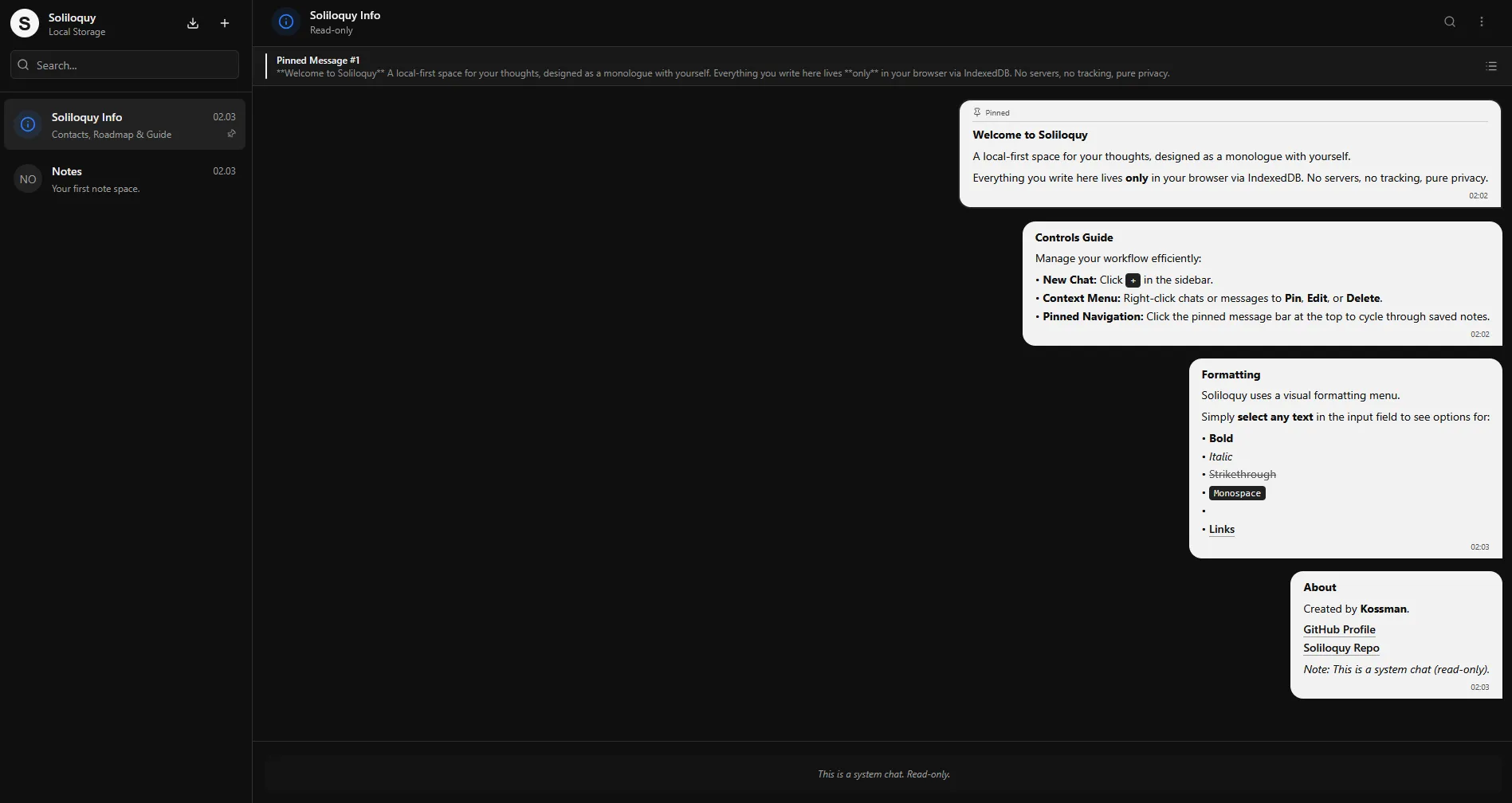Click the Soliloquy Info chat avatar icon
1512x803 pixels.
pos(28,124)
